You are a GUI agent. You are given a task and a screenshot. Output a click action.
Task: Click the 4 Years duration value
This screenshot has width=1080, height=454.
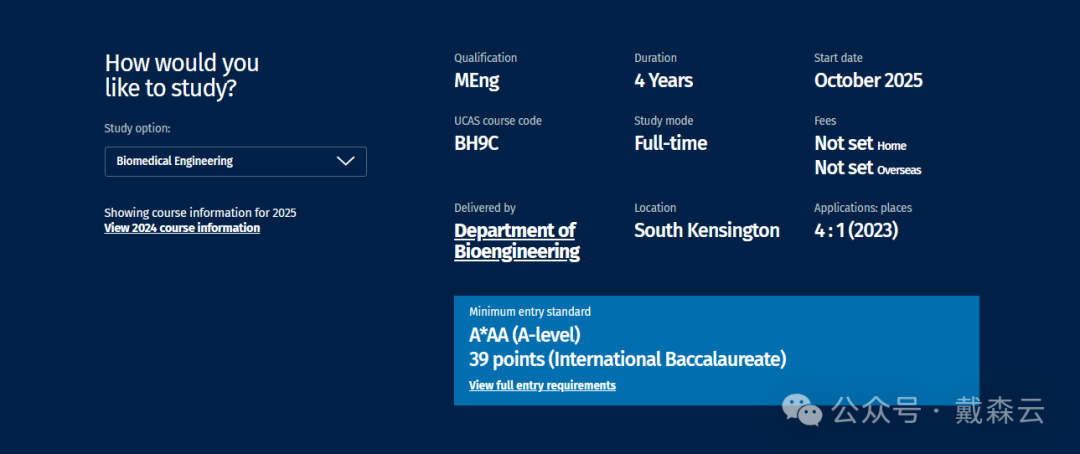pyautogui.click(x=663, y=81)
